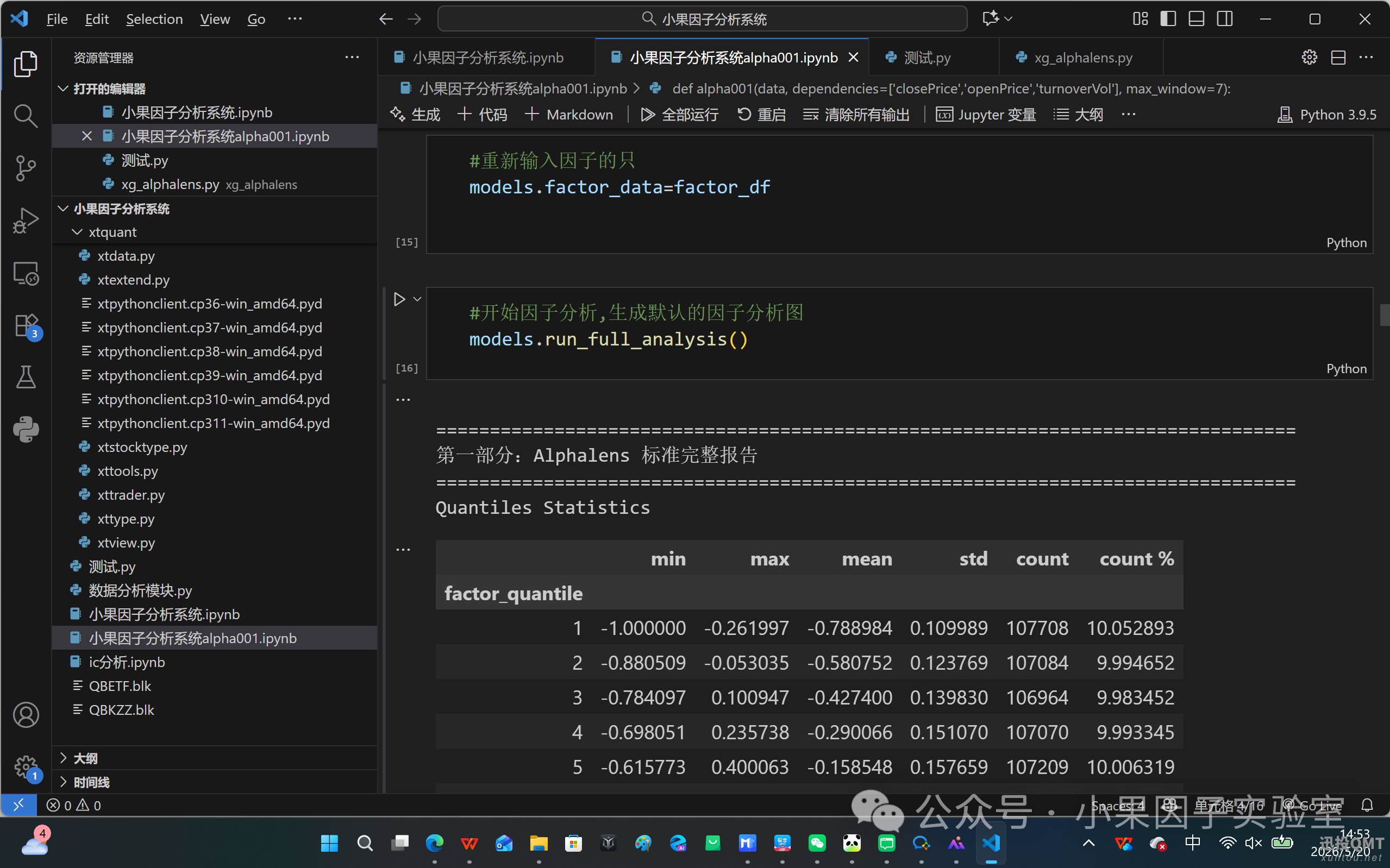Open Jupyter 变量 viewer

click(x=986, y=115)
